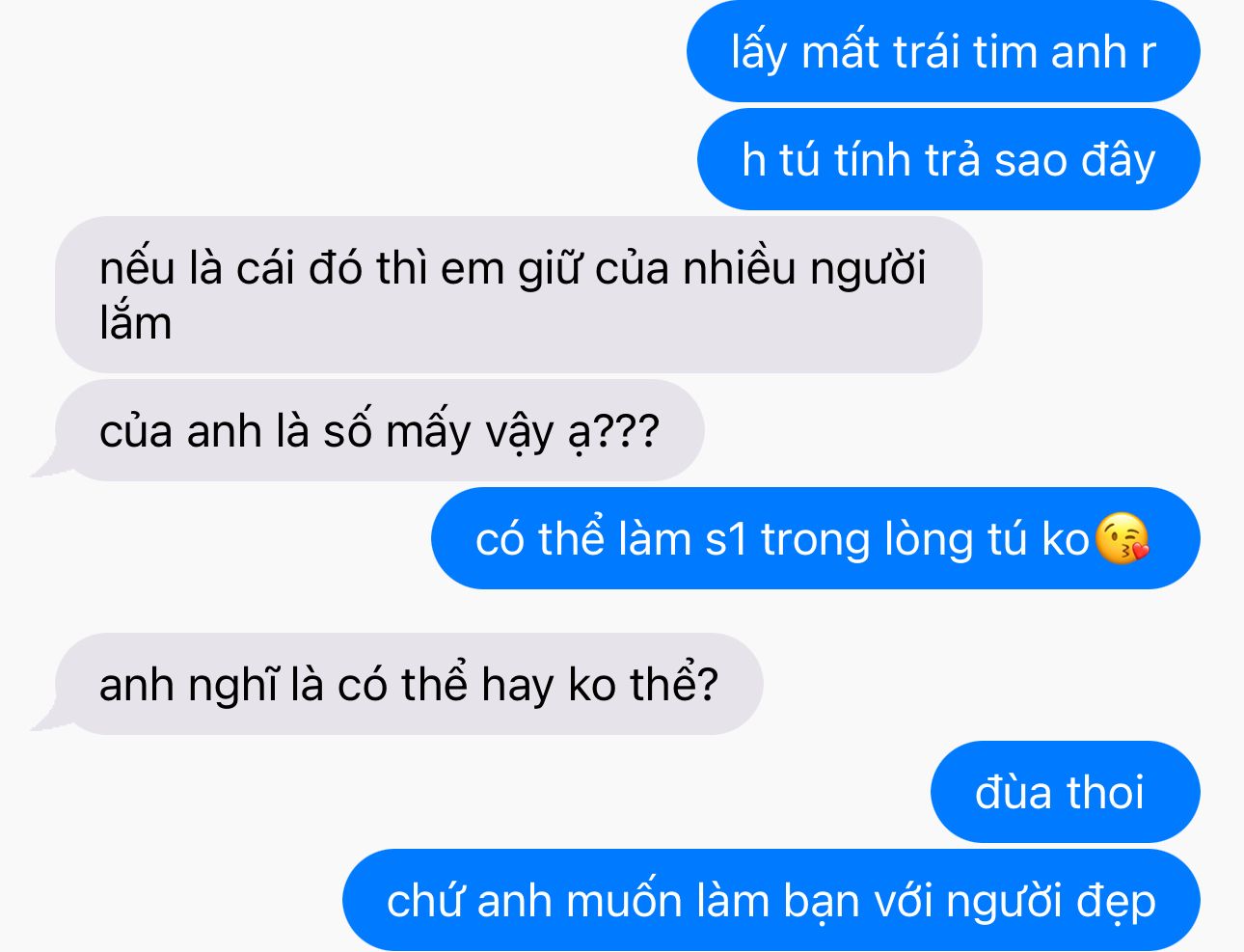Viewport: 1244px width, 952px height.
Task: Select the message 'có thể làm s1 trong lòng tú ko'
Action: tap(816, 539)
